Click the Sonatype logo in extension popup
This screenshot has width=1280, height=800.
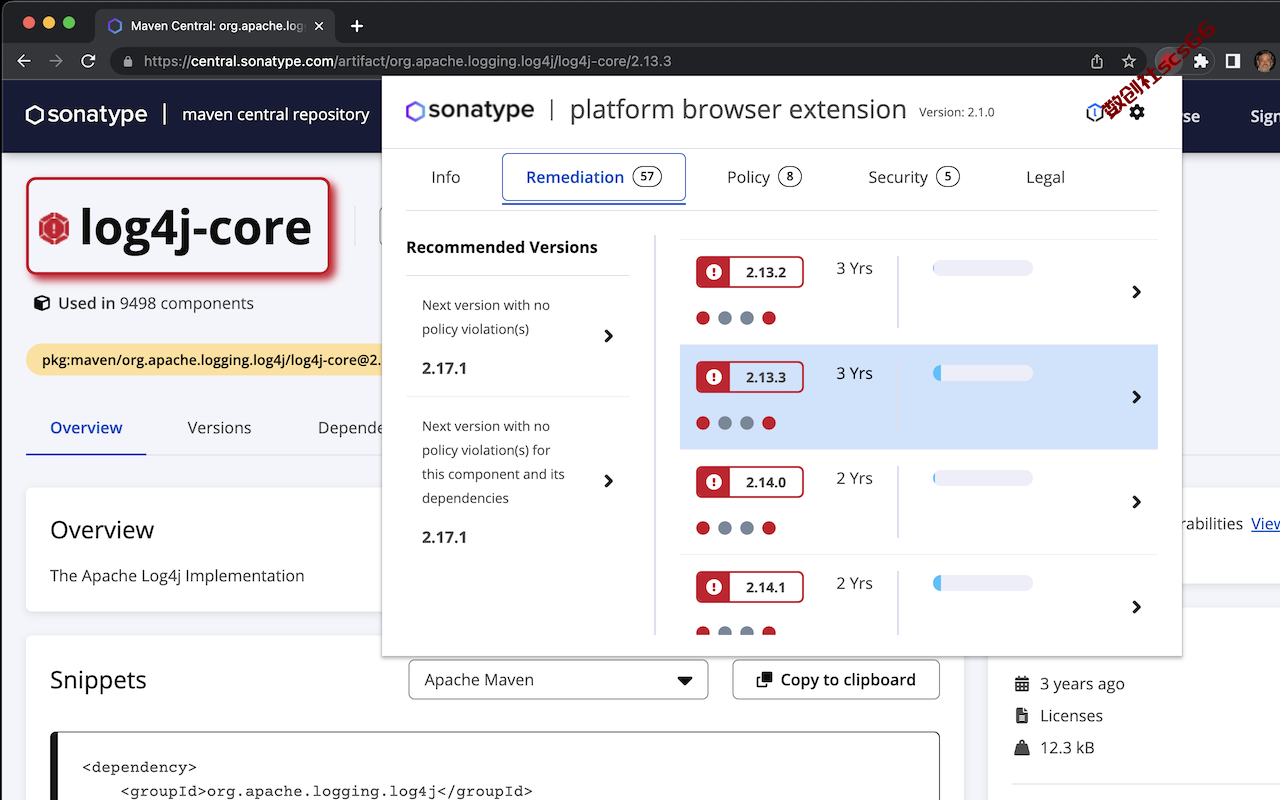click(470, 111)
